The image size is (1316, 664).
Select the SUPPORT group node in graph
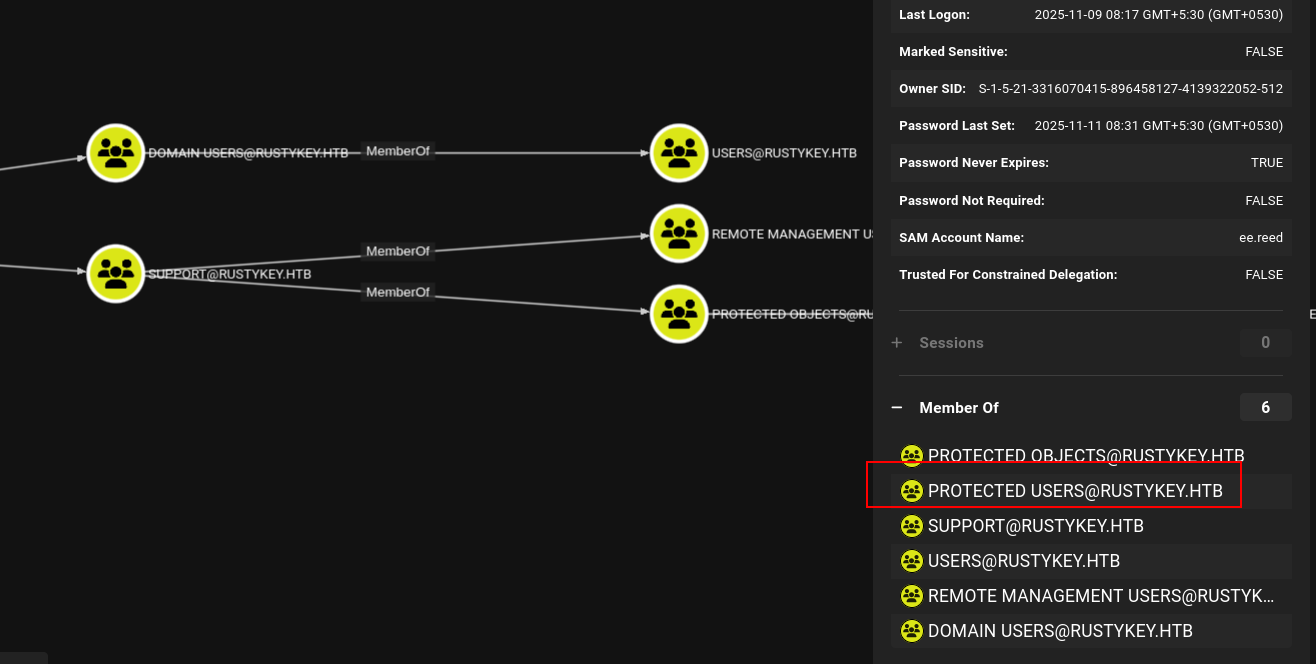(116, 273)
